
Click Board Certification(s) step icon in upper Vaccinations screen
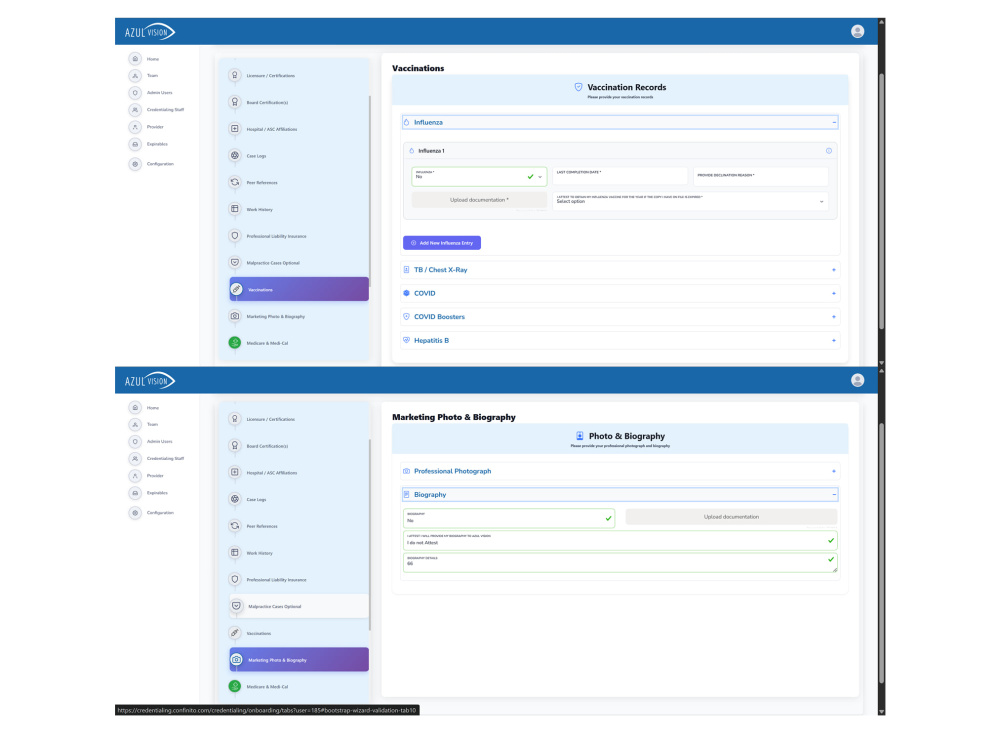coord(235,102)
